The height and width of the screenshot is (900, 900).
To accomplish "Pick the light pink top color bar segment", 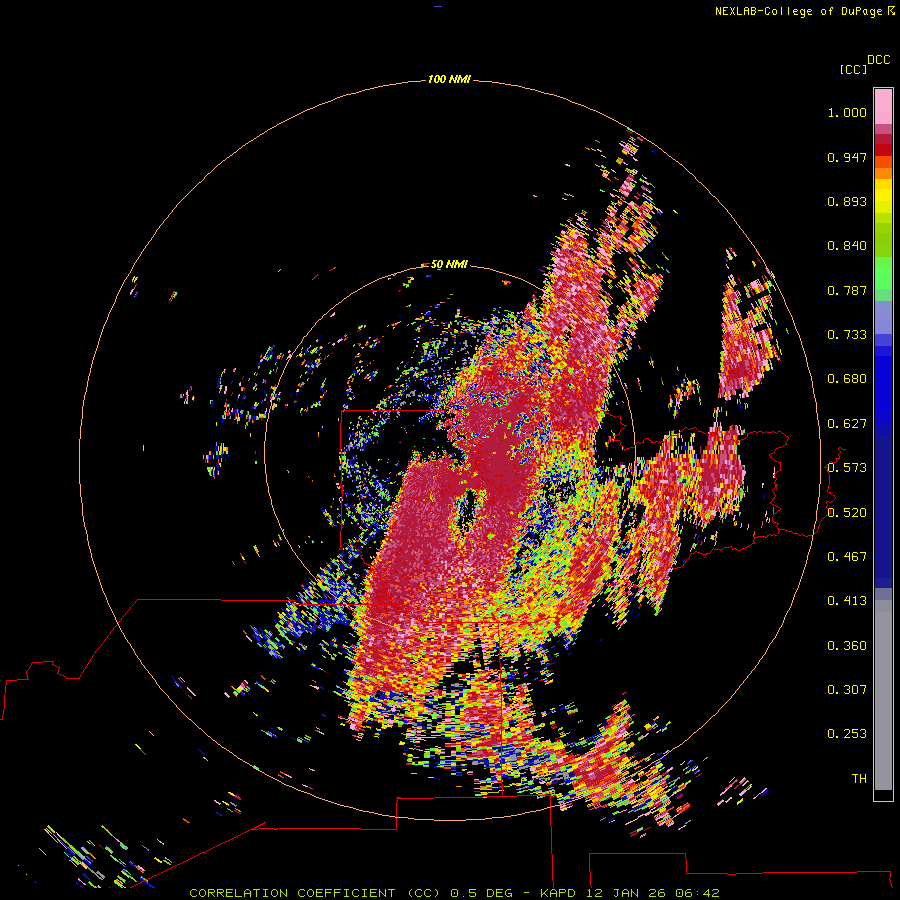I will click(883, 107).
